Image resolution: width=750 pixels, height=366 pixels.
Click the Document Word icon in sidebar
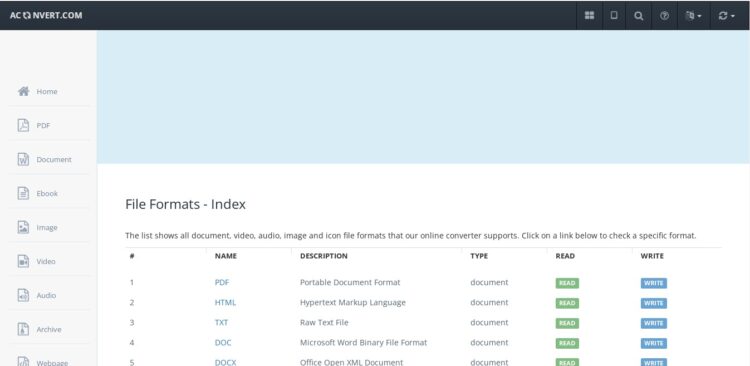coord(23,159)
